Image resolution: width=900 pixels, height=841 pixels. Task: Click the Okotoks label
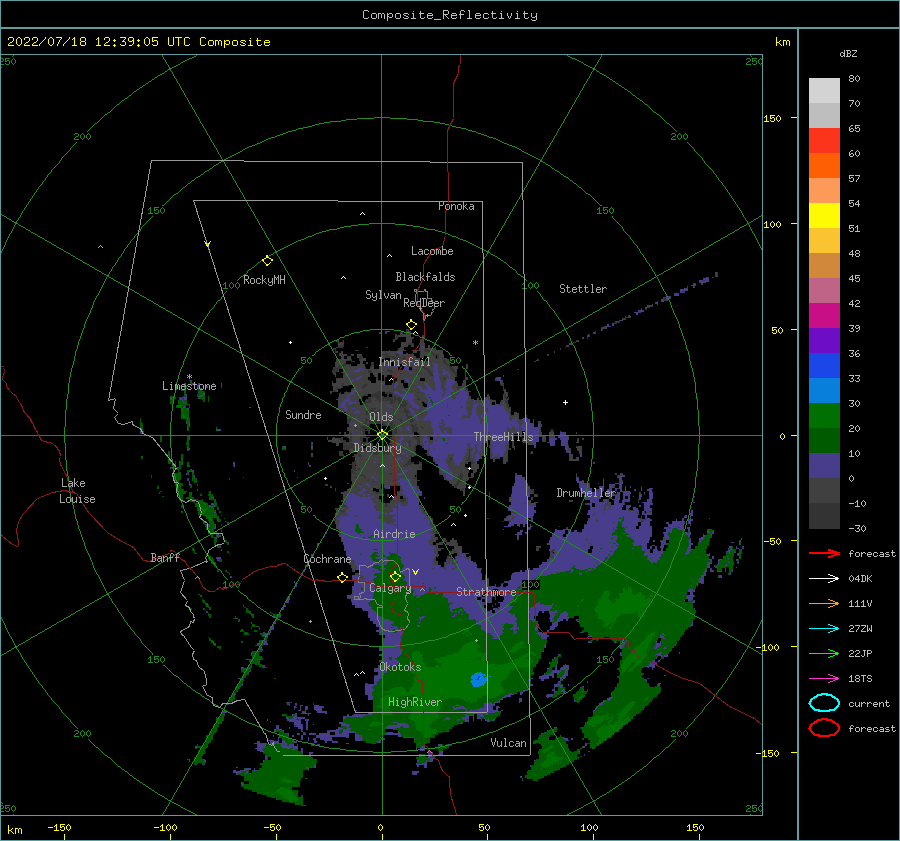pyautogui.click(x=400, y=667)
